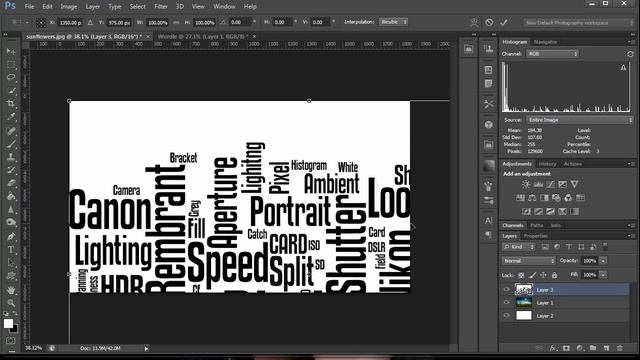Select the Hand tool
This screenshot has width=640, height=360.
[x=11, y=290]
